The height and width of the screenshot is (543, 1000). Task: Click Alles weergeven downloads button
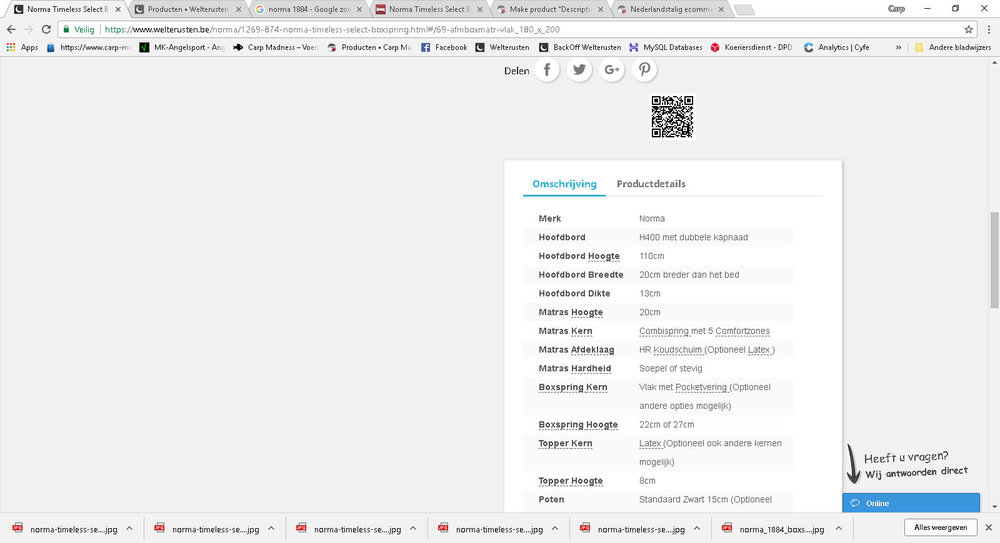[941, 528]
